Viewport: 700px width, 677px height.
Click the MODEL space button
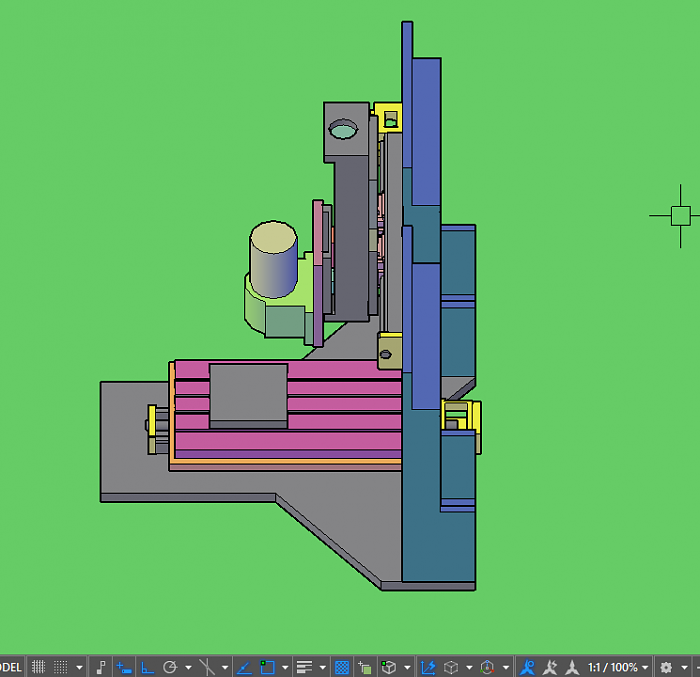click(x=10, y=667)
